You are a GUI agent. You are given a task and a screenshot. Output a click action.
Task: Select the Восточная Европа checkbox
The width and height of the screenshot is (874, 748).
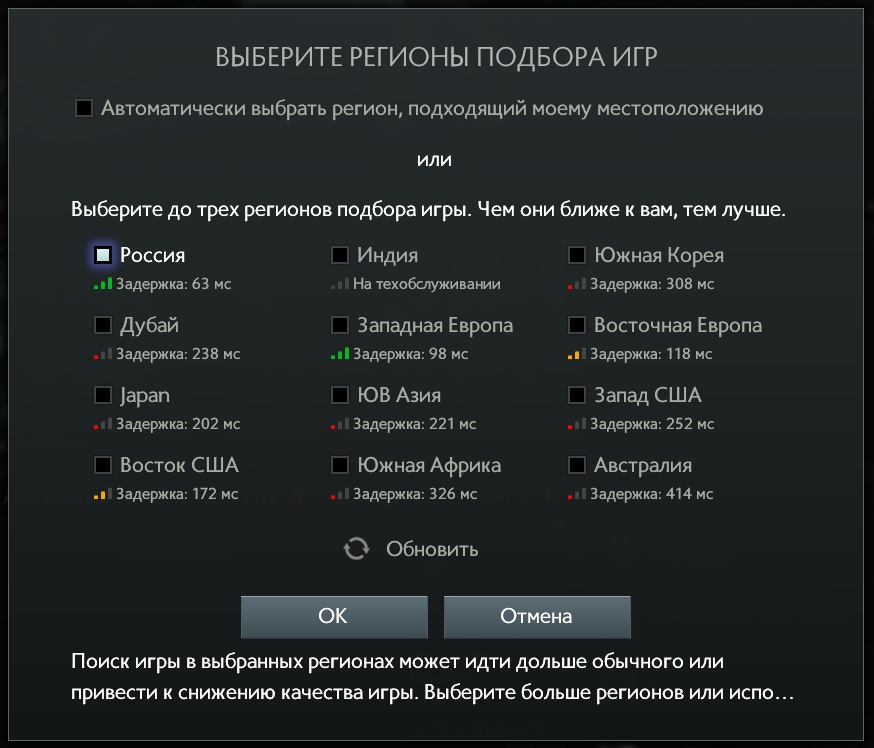click(x=577, y=325)
